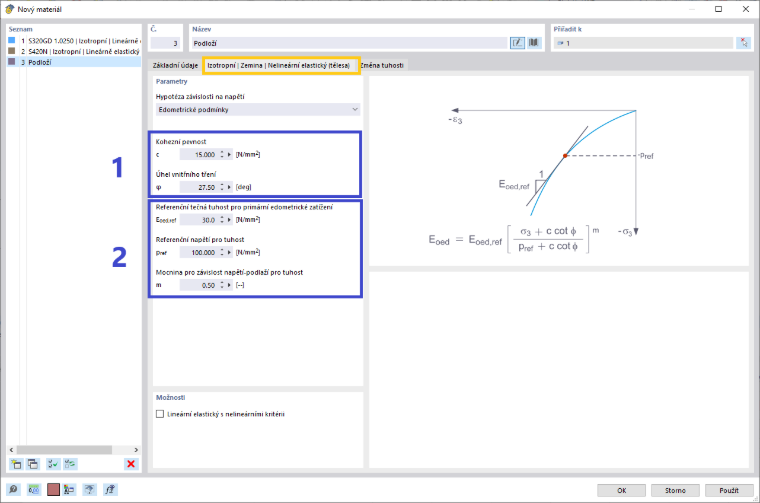The width and height of the screenshot is (760, 503).
Task: Click the stepper arrows of cohesion c
Action: pos(222,155)
